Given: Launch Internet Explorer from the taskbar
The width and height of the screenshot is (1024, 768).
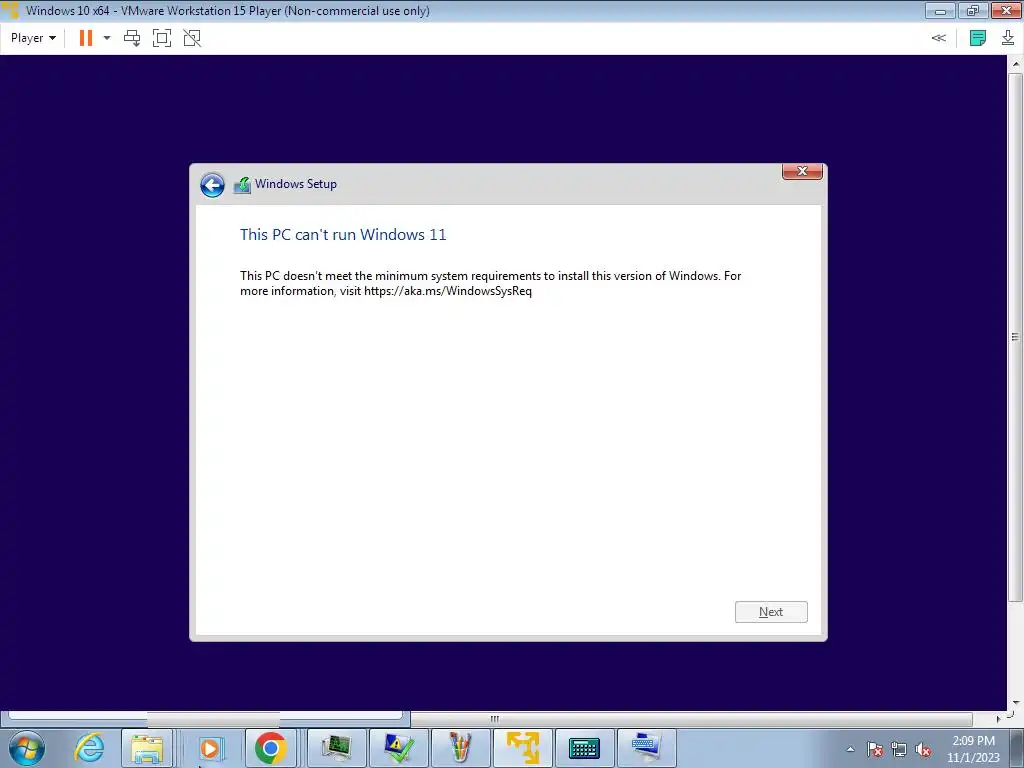Looking at the screenshot, I should point(89,748).
